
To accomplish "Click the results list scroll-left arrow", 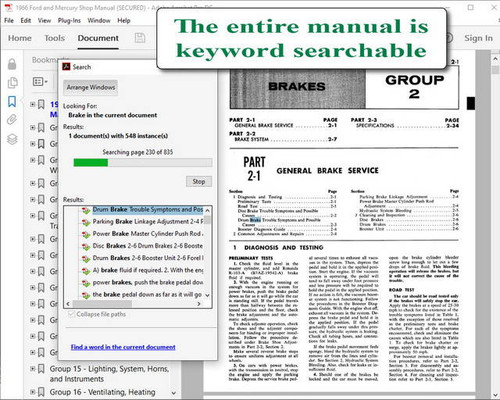I will click(x=68, y=304).
